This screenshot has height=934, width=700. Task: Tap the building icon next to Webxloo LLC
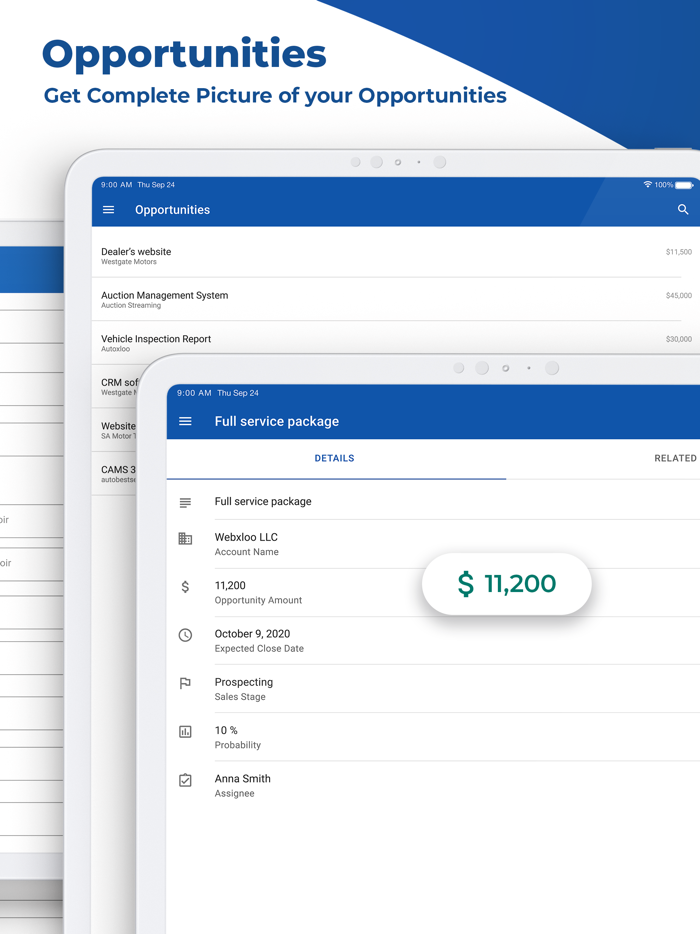tap(185, 538)
